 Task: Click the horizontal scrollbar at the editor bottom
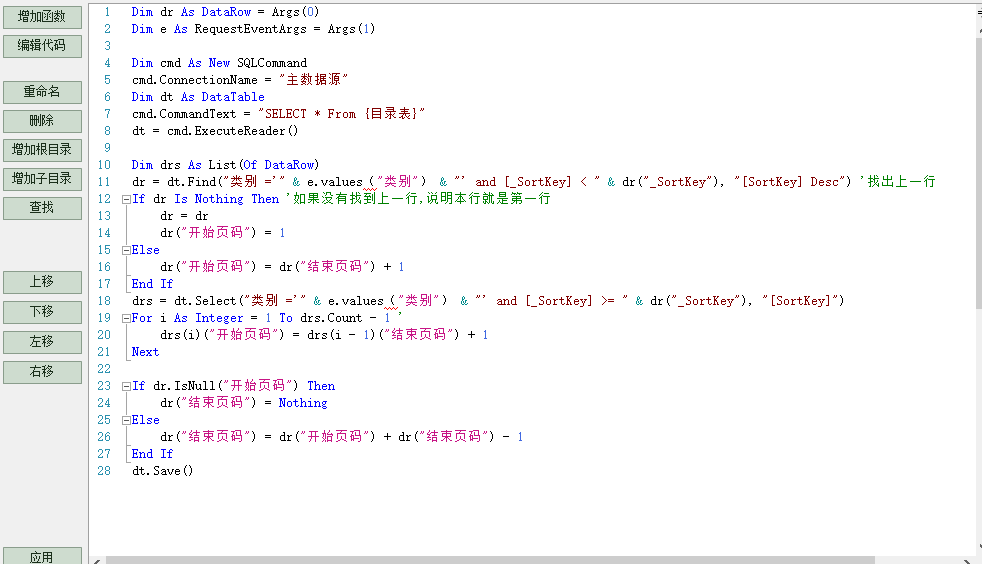click(500, 560)
